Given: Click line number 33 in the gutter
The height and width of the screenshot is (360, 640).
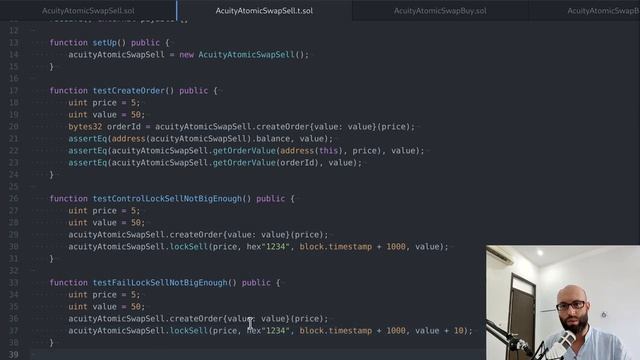Looking at the screenshot, I should click(13, 283).
